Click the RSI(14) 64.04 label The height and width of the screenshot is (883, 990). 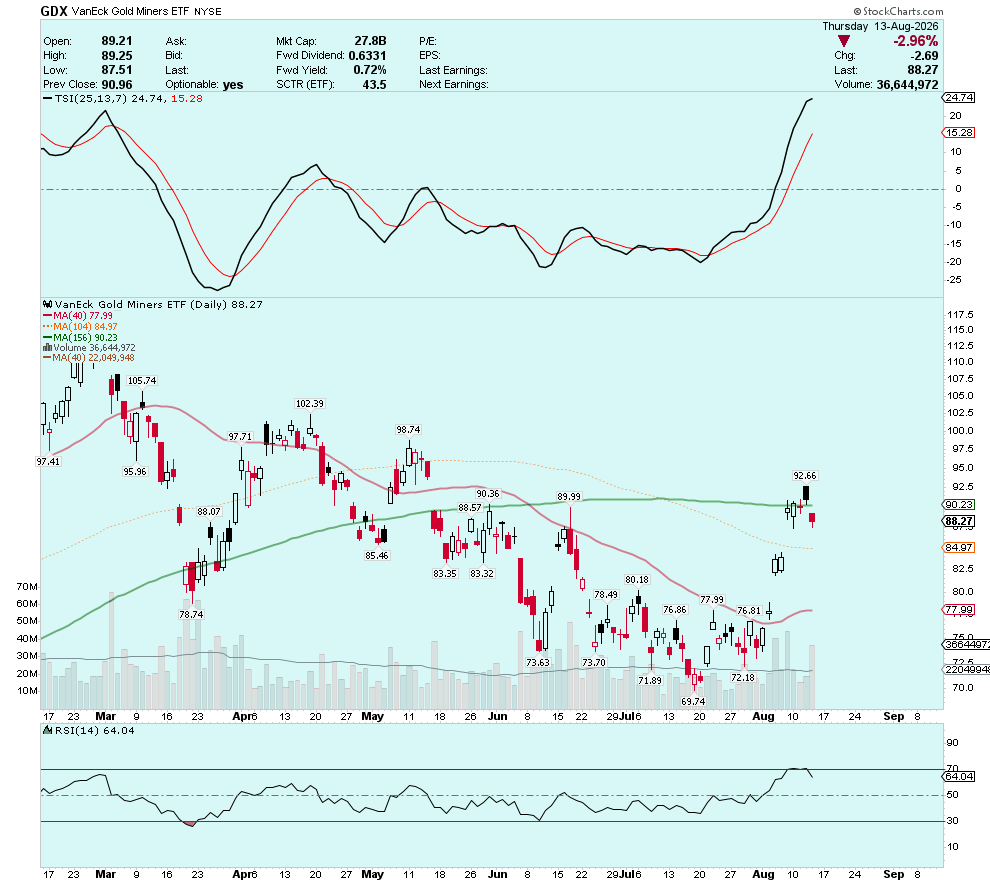pyautogui.click(x=95, y=730)
